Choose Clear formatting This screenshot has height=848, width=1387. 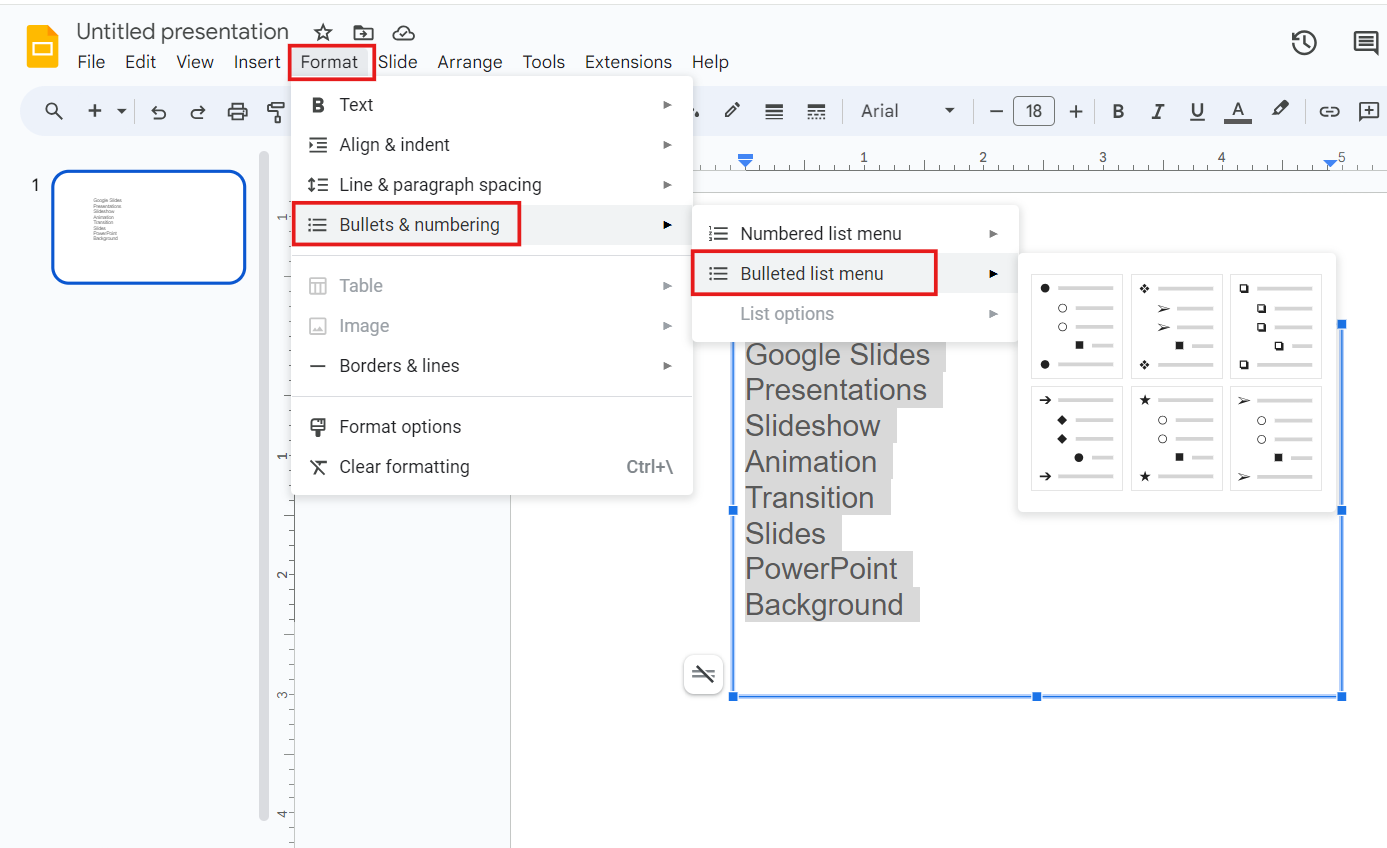492,467
